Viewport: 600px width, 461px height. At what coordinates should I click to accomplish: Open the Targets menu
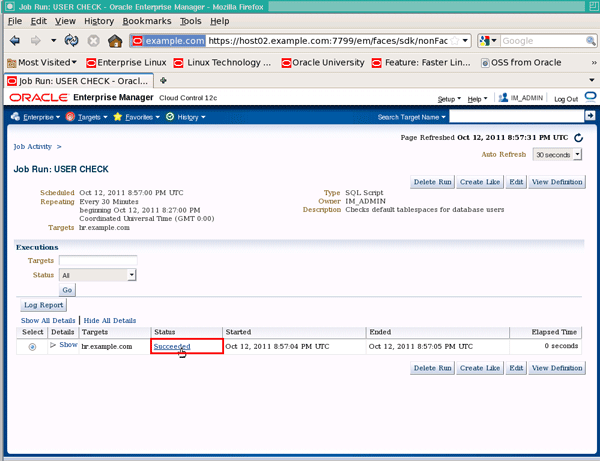pos(86,117)
